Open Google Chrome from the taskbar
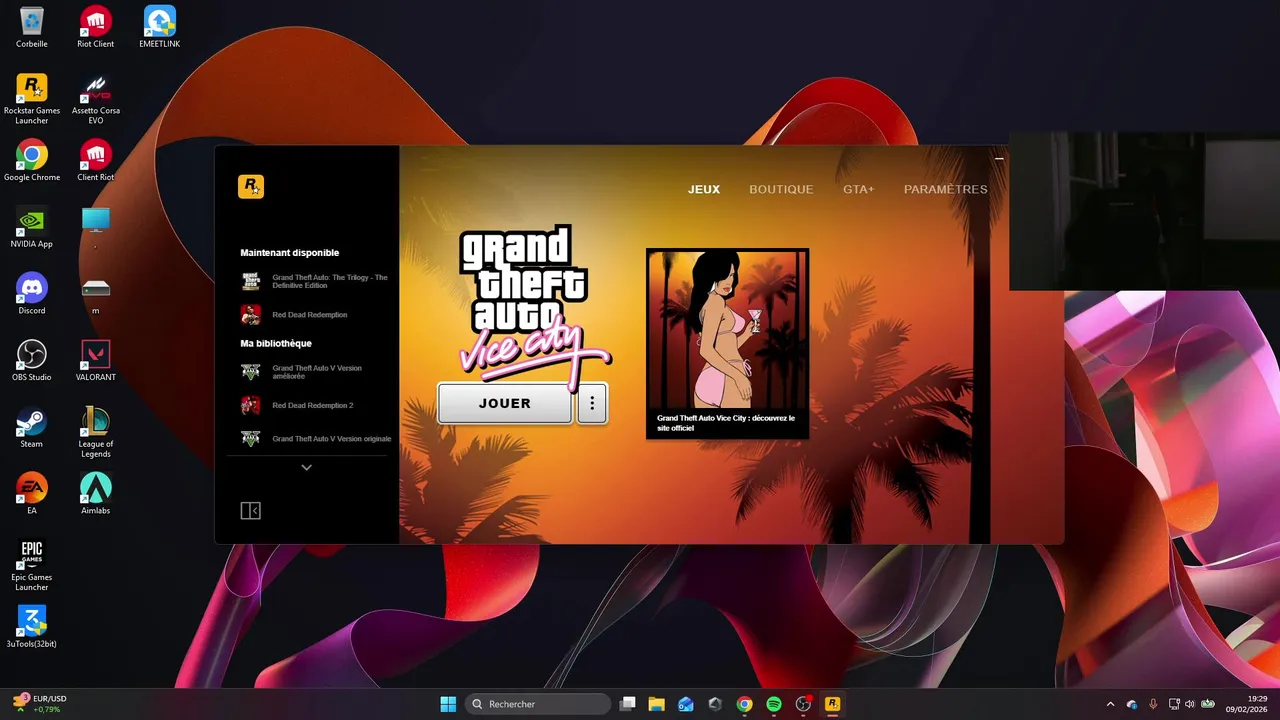Image resolution: width=1280 pixels, height=720 pixels. (x=744, y=704)
